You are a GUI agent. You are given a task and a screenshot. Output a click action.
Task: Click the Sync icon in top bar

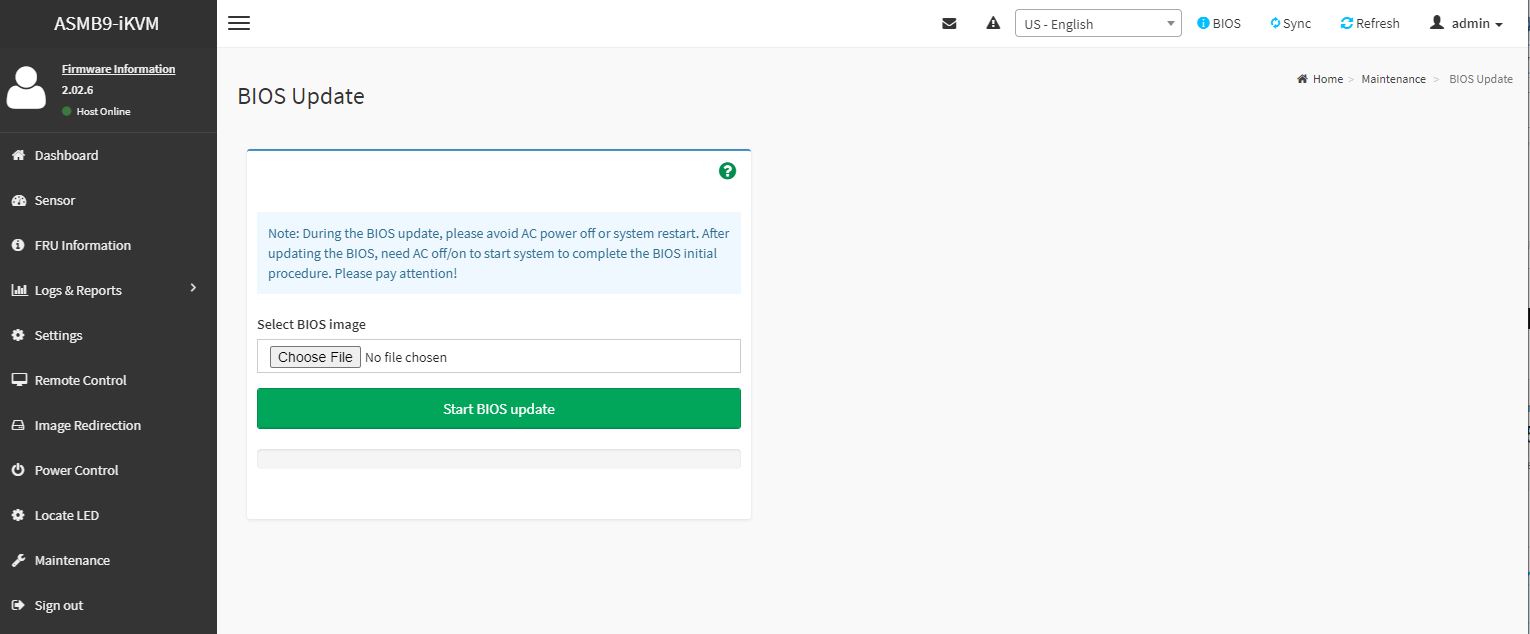click(1275, 23)
